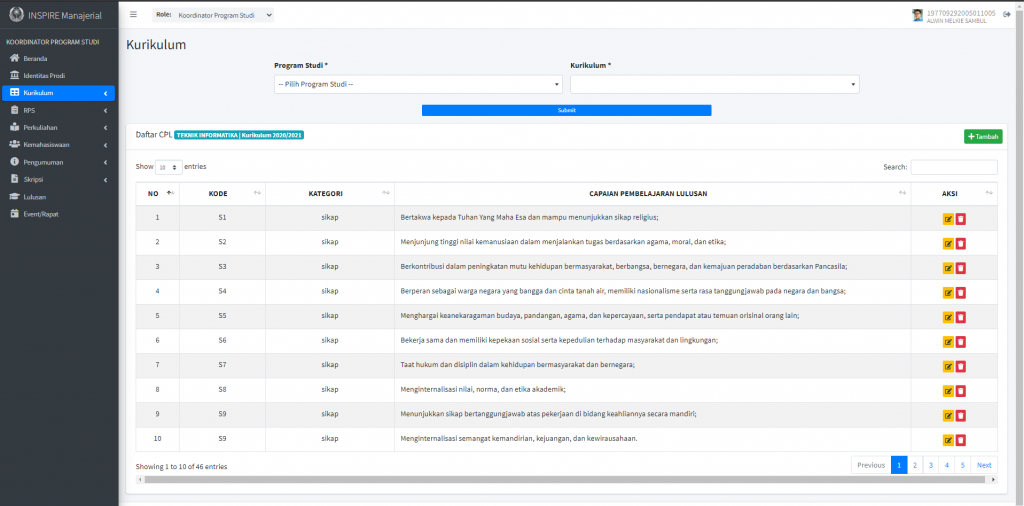Edit the S4 CPL entry
Image resolution: width=1024 pixels, height=506 pixels.
pos(948,293)
